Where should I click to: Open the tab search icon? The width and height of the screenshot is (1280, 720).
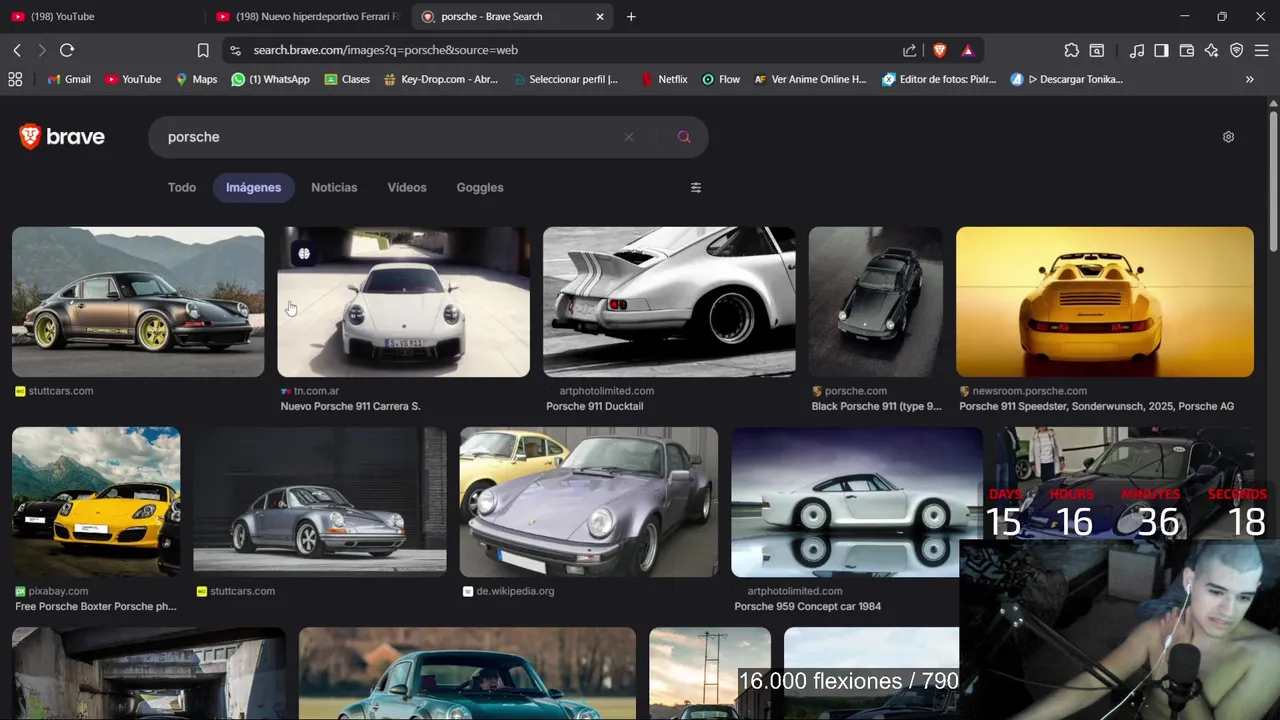(x=1097, y=50)
